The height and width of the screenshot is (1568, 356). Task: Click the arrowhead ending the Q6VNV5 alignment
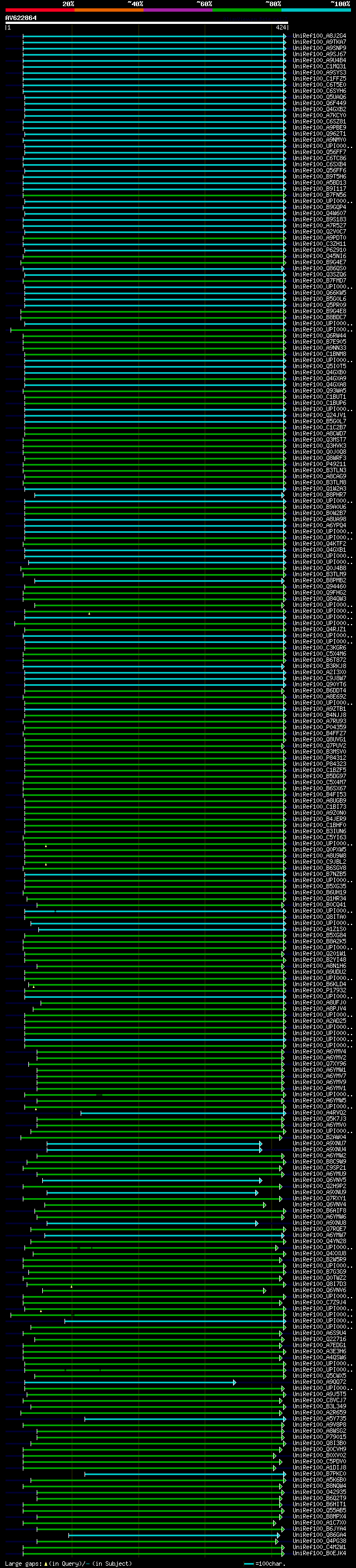tap(260, 1180)
